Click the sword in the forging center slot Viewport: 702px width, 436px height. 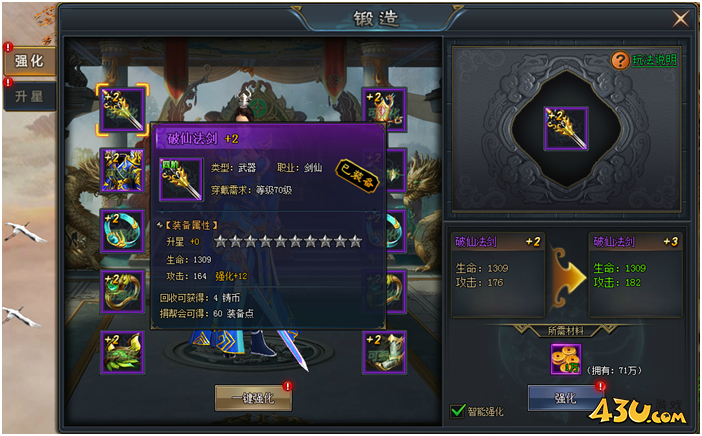tap(566, 128)
